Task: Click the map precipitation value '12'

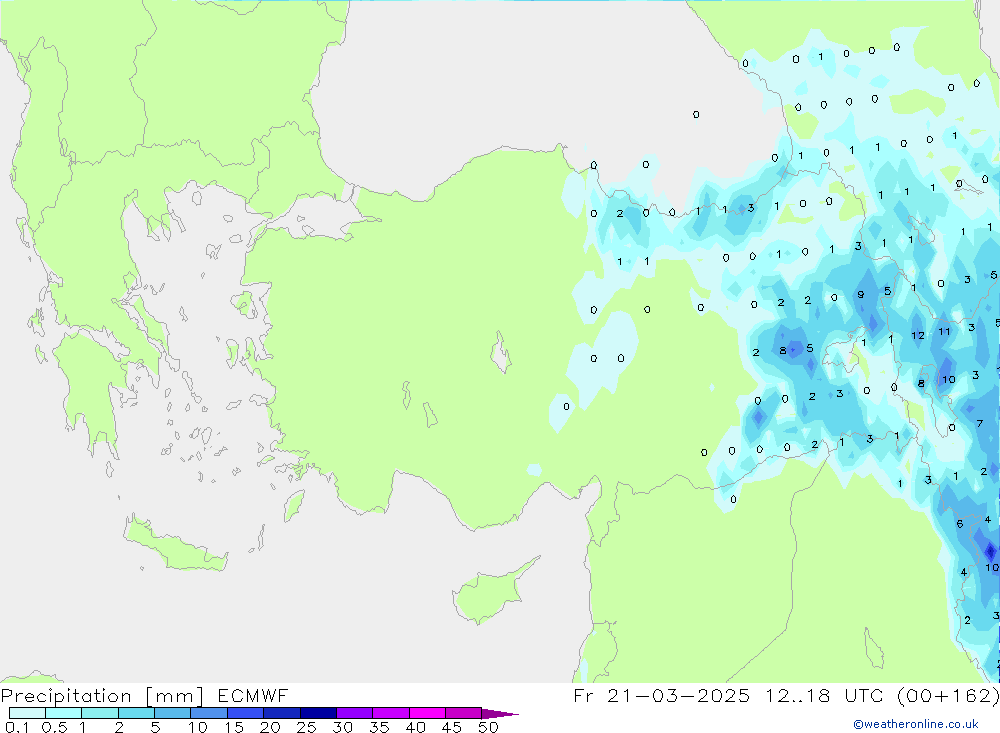Action: pyautogui.click(x=918, y=335)
